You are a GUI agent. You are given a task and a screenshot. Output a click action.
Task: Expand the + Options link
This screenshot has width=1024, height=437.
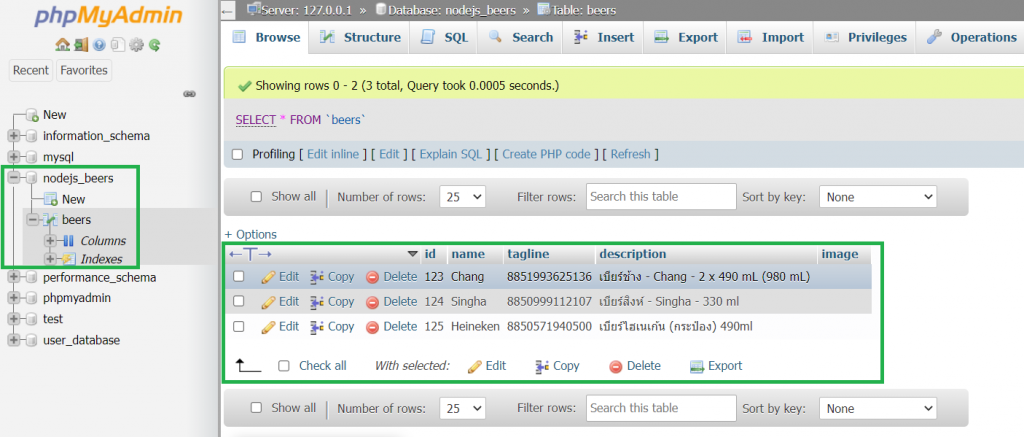tap(251, 235)
